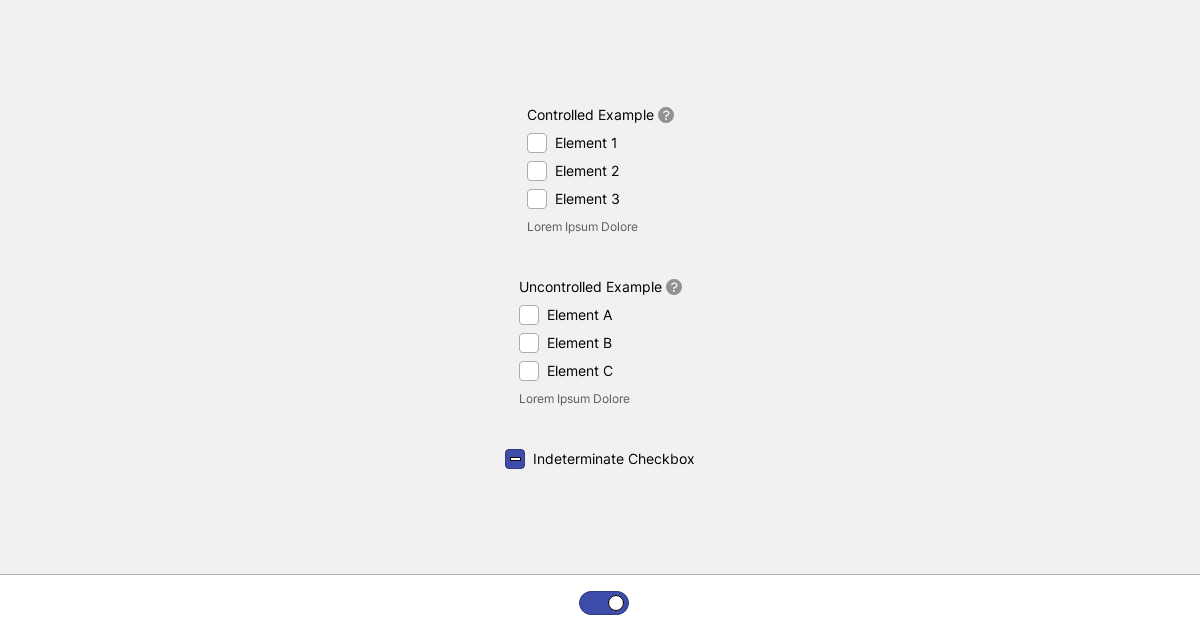Click the "Uncontrolled Example" group heading

click(x=590, y=287)
